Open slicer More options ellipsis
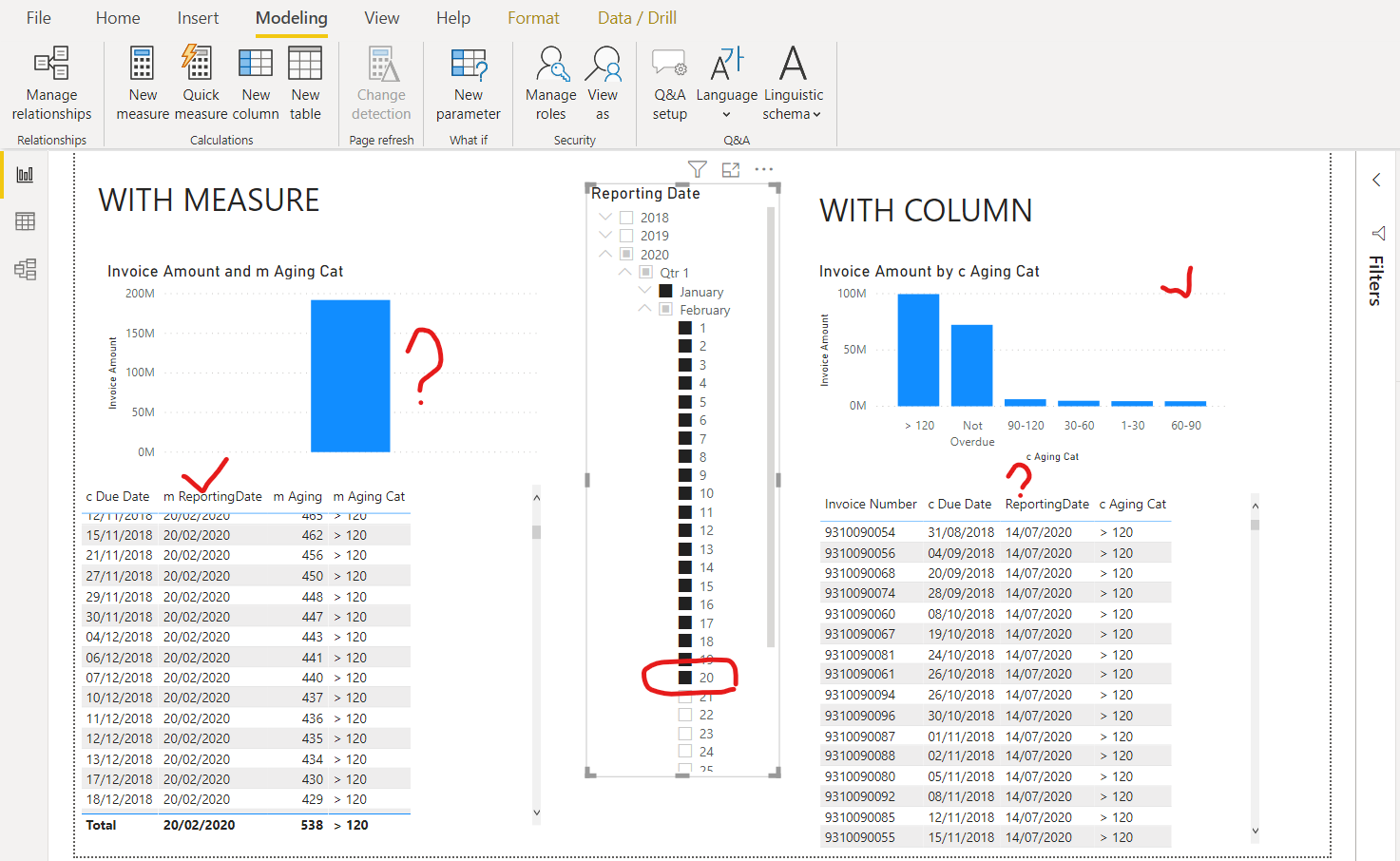This screenshot has height=861, width=1400. pos(764,169)
